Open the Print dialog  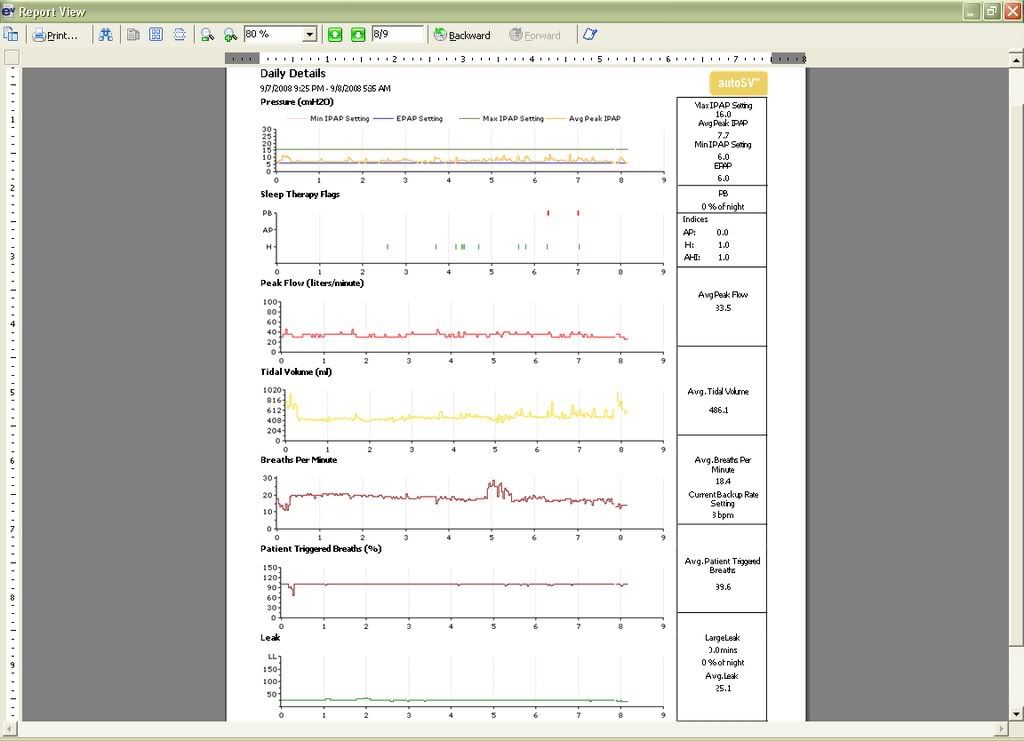tap(54, 35)
